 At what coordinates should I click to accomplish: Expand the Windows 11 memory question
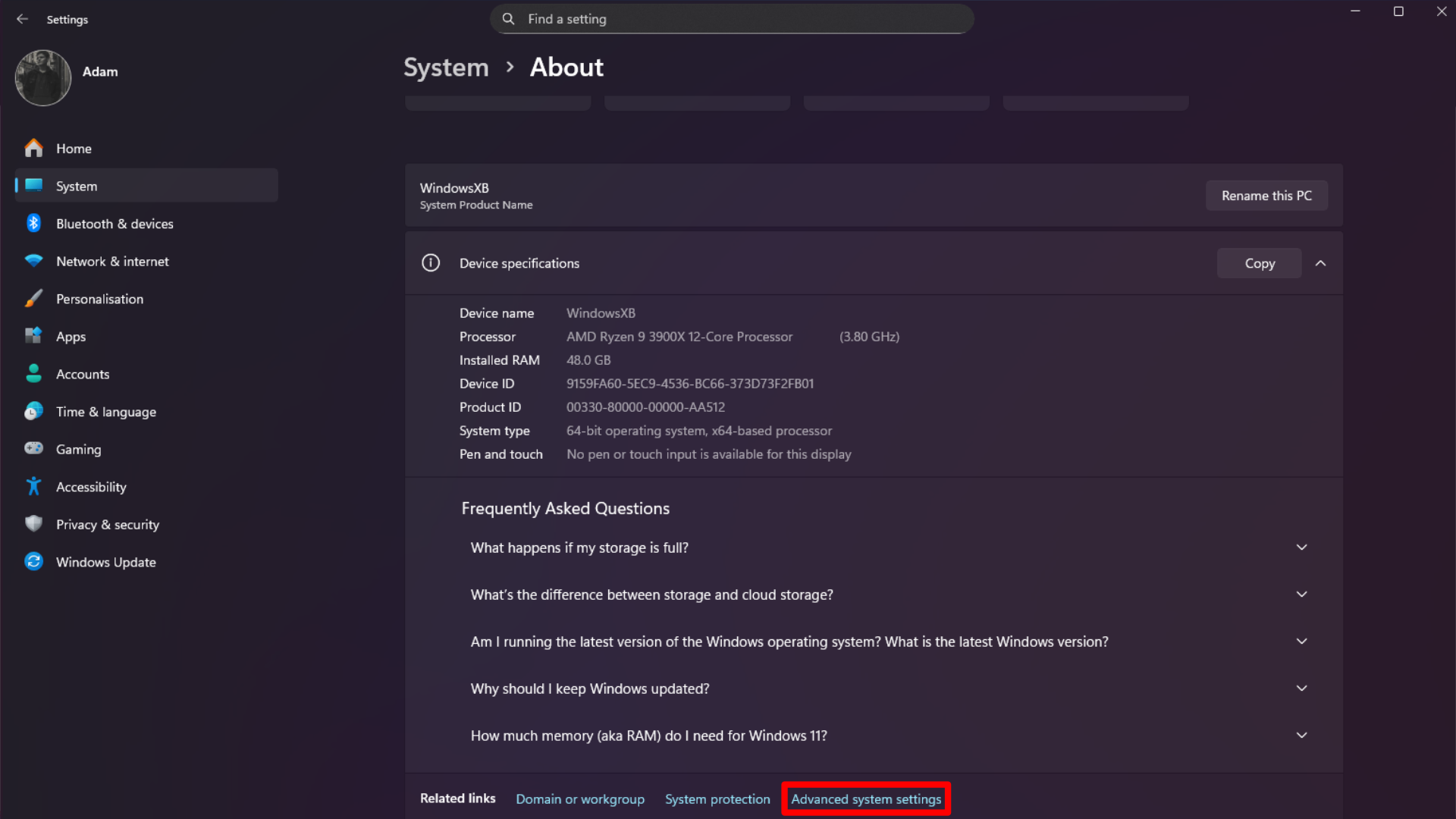pyautogui.click(x=1302, y=735)
